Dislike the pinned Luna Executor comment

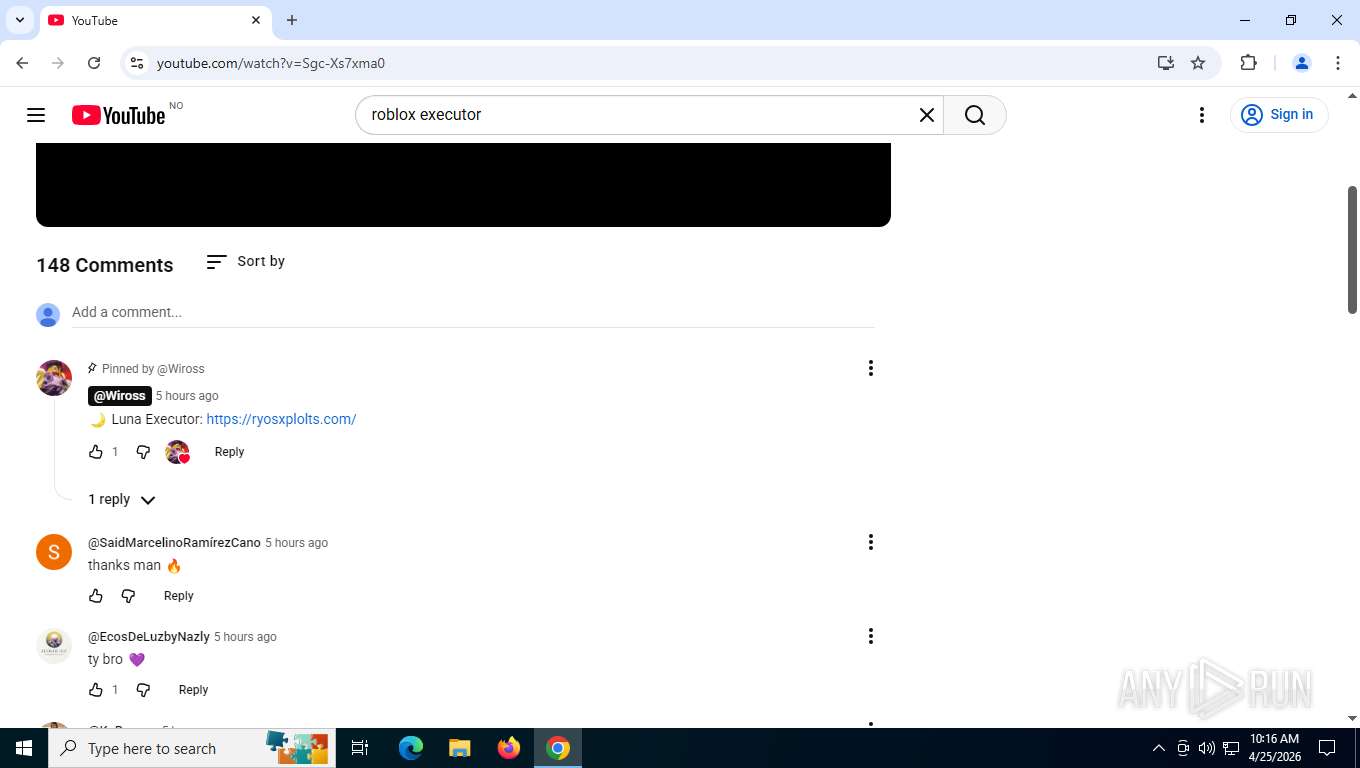click(x=143, y=452)
